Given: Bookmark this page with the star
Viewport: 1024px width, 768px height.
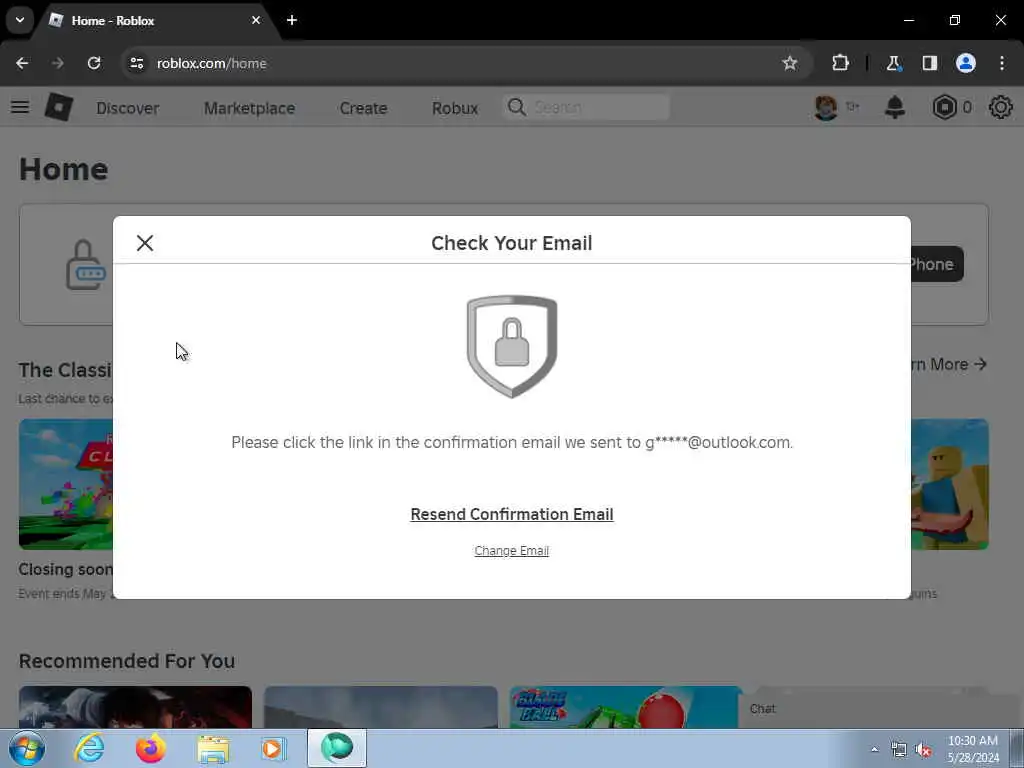Looking at the screenshot, I should pos(790,63).
